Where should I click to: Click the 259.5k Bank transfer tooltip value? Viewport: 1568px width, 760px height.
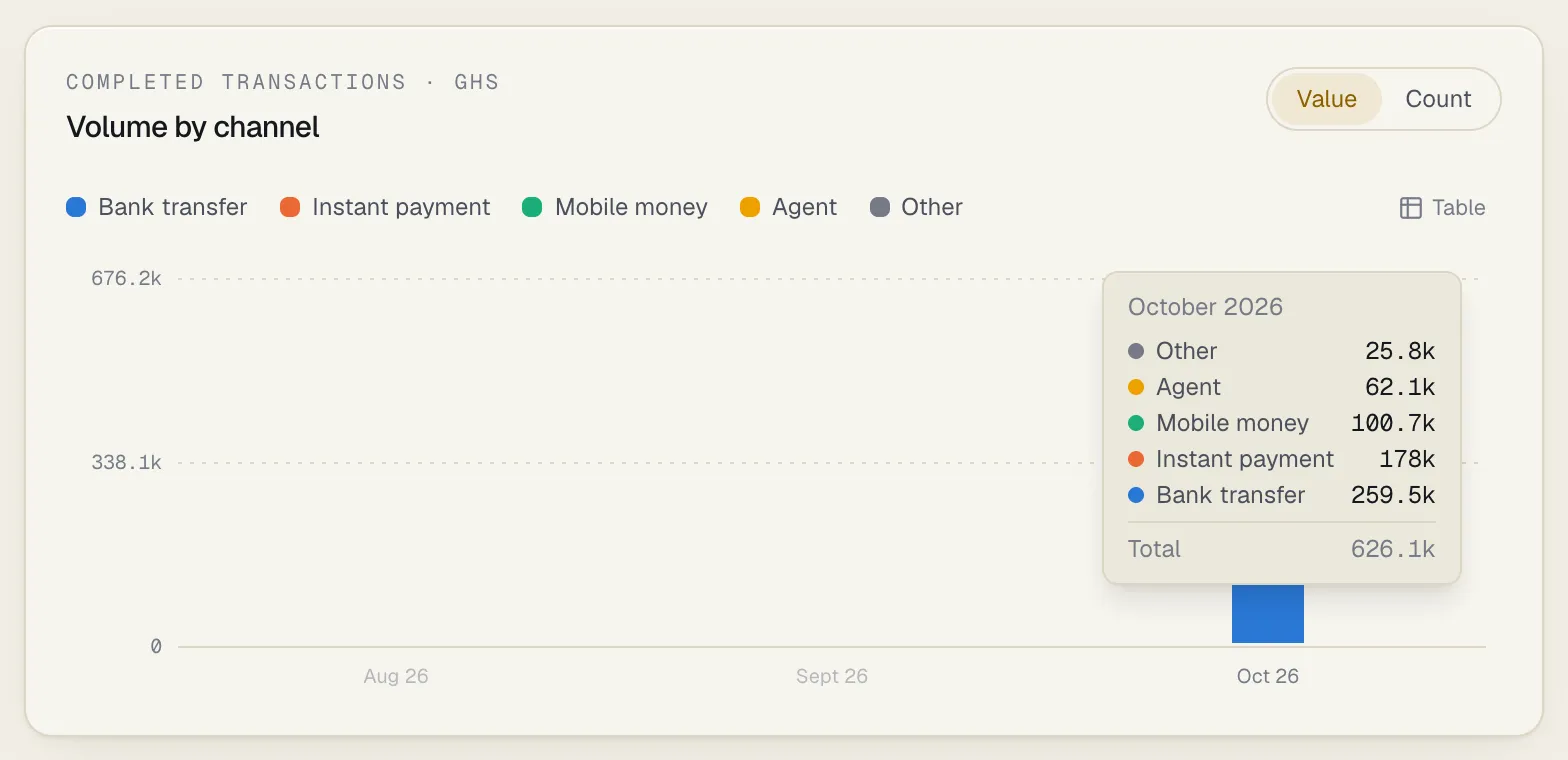click(1393, 495)
